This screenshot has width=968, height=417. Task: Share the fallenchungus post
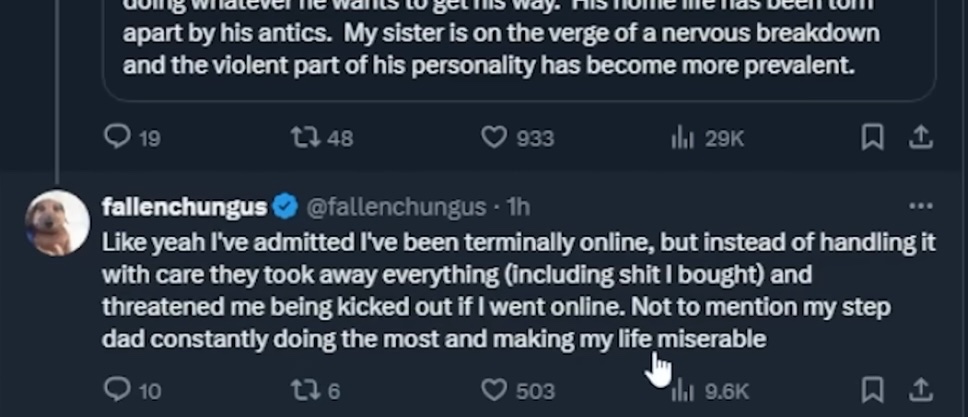pyautogui.click(x=920, y=389)
